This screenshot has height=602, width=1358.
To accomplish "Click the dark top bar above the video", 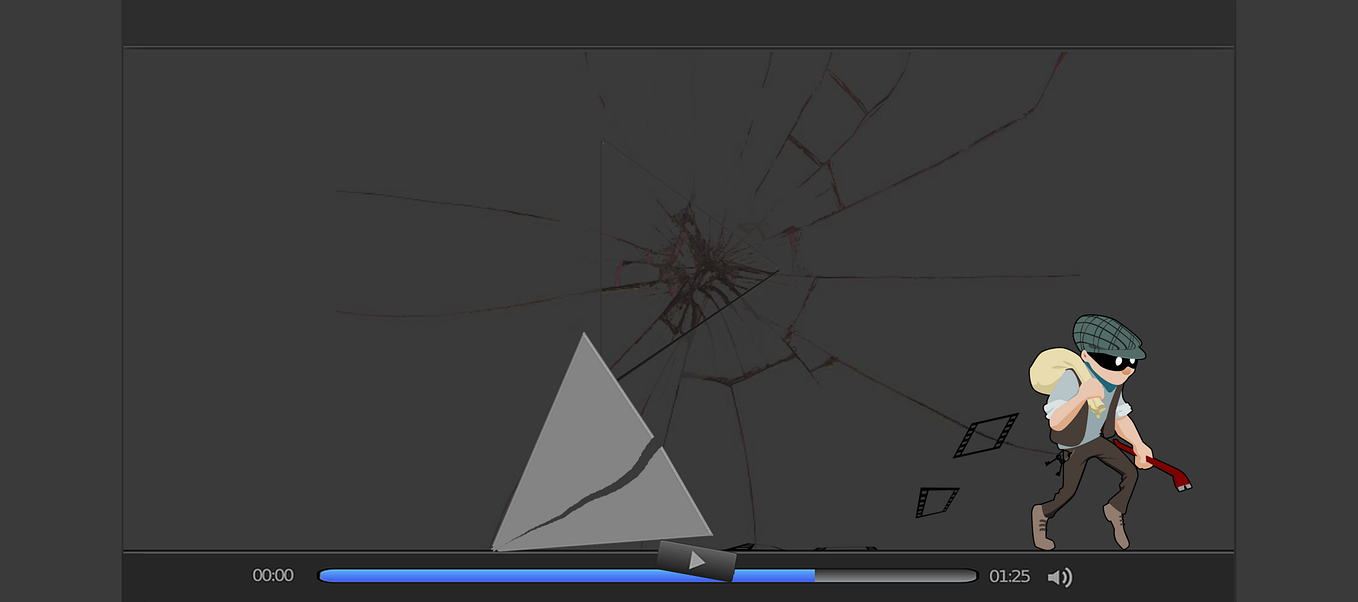I will coord(679,22).
